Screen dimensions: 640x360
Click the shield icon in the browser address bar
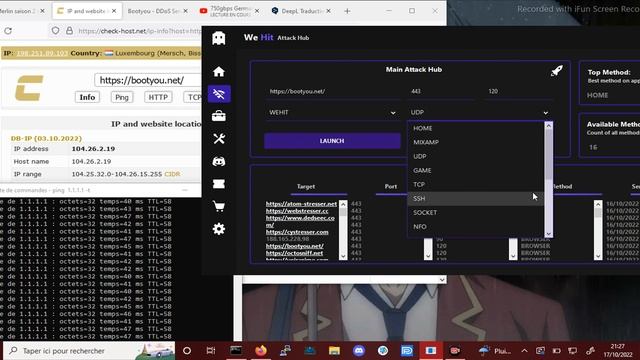(56, 31)
